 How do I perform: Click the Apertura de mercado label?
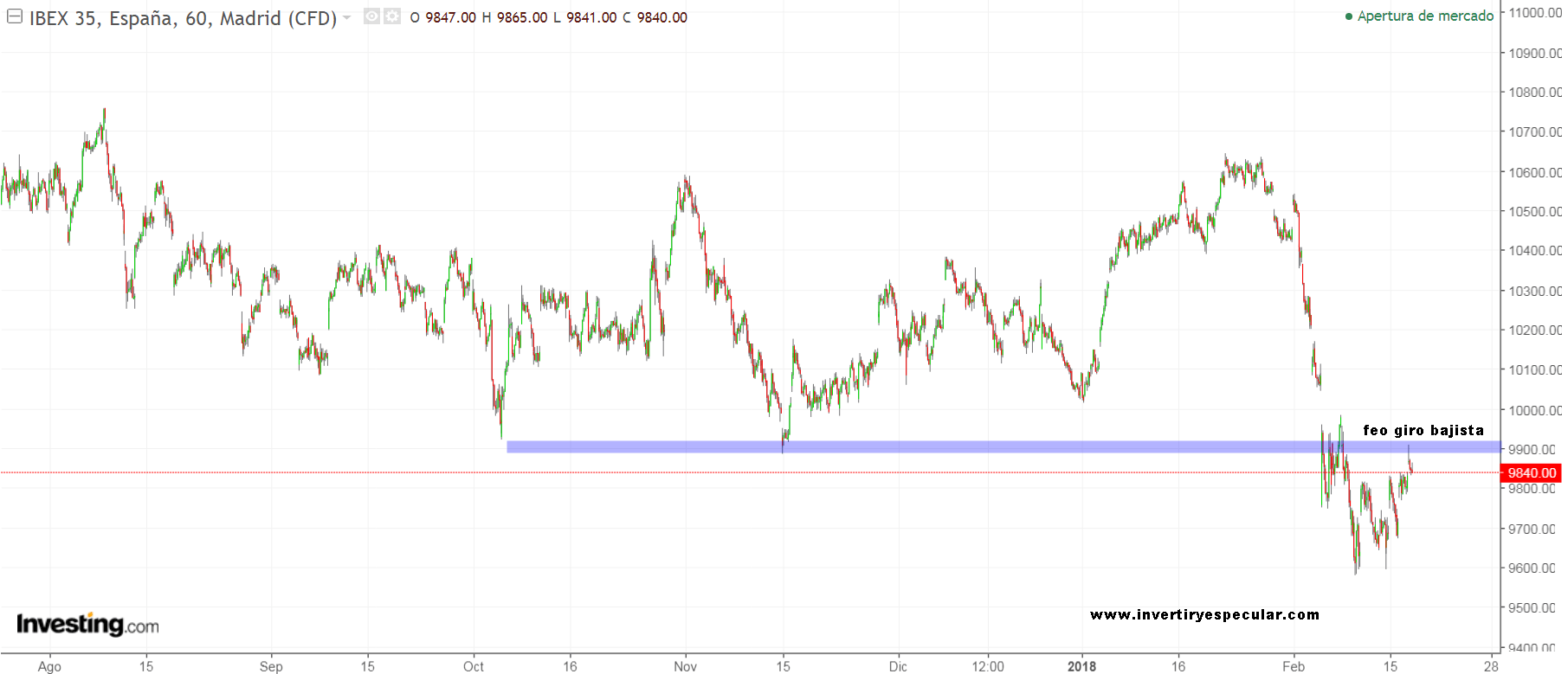click(x=1424, y=16)
